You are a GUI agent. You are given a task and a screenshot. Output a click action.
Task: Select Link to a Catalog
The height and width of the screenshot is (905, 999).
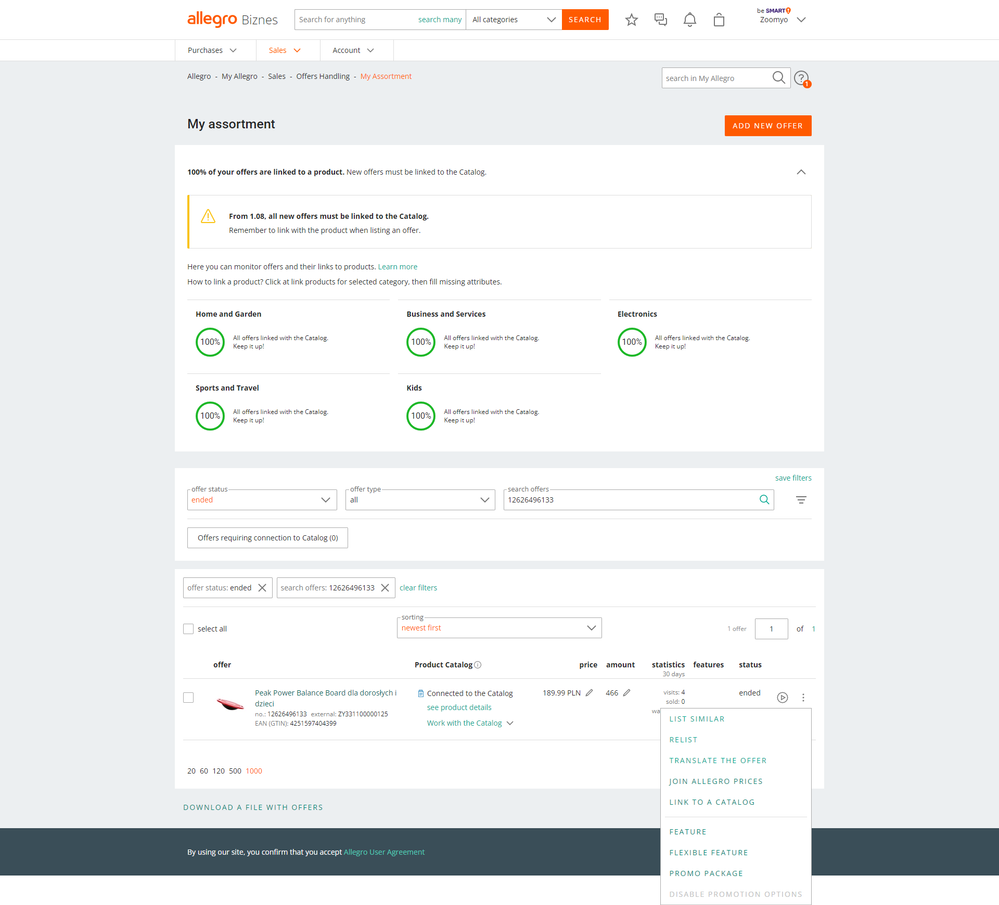pos(712,802)
